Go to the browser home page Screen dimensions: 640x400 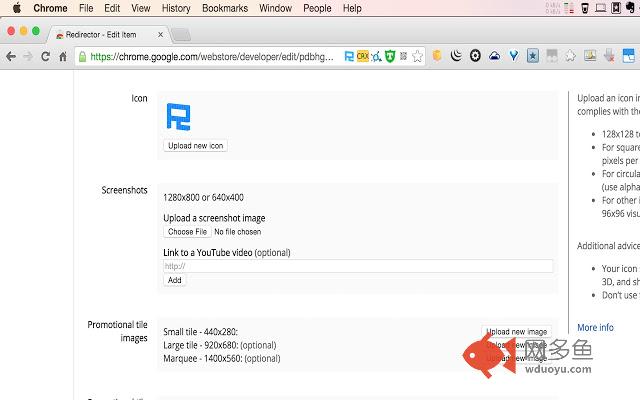(63, 56)
